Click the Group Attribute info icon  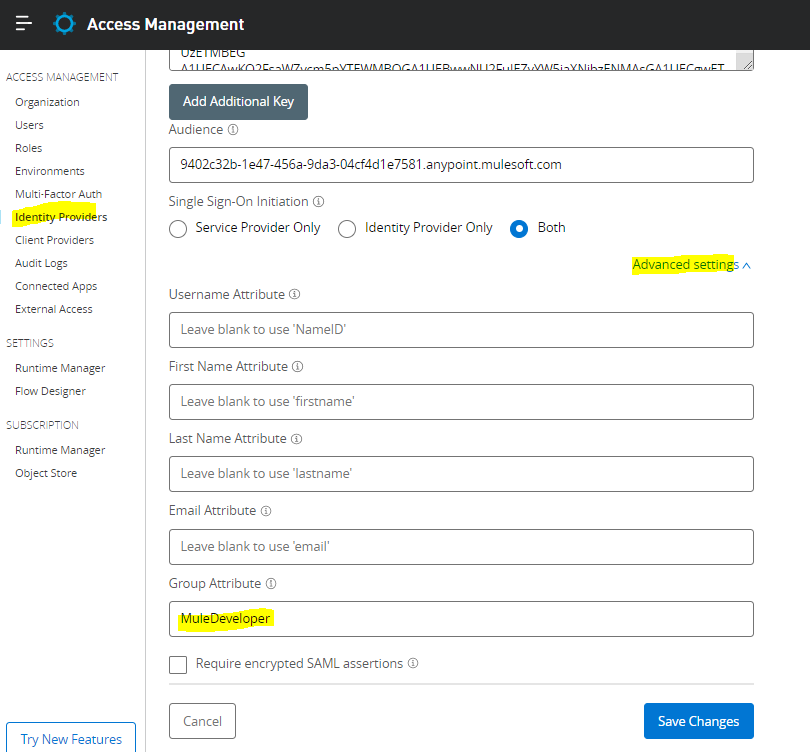pos(271,583)
